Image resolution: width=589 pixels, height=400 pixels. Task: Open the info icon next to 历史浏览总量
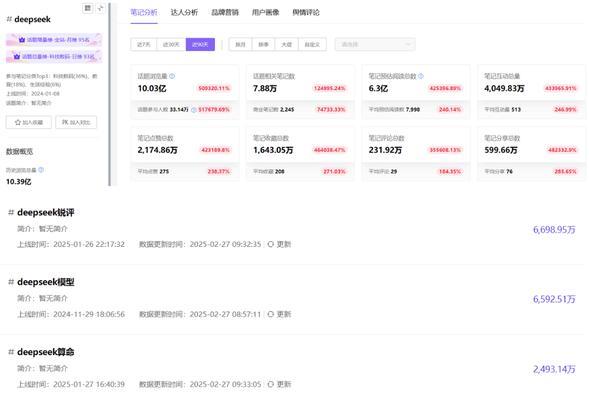(41, 170)
